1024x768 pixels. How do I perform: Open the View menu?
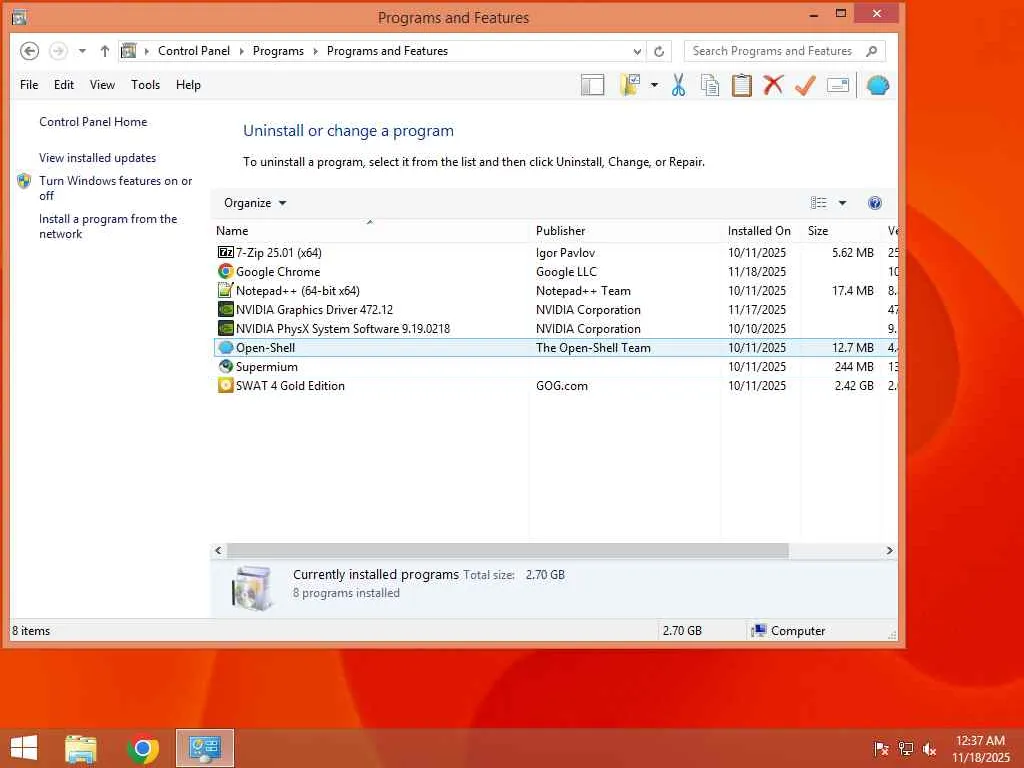coord(102,85)
